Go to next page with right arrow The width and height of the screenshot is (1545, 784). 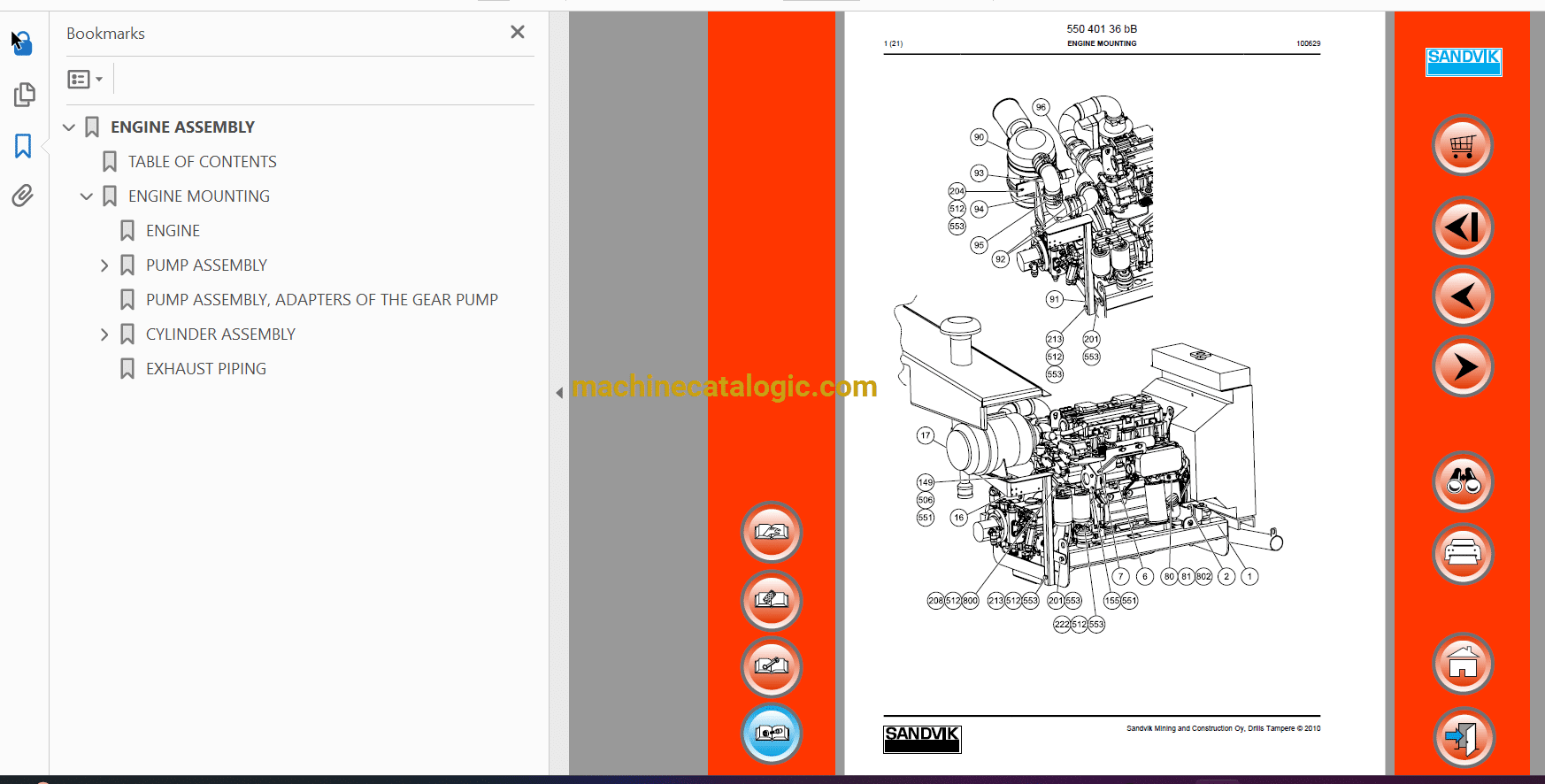(1463, 366)
